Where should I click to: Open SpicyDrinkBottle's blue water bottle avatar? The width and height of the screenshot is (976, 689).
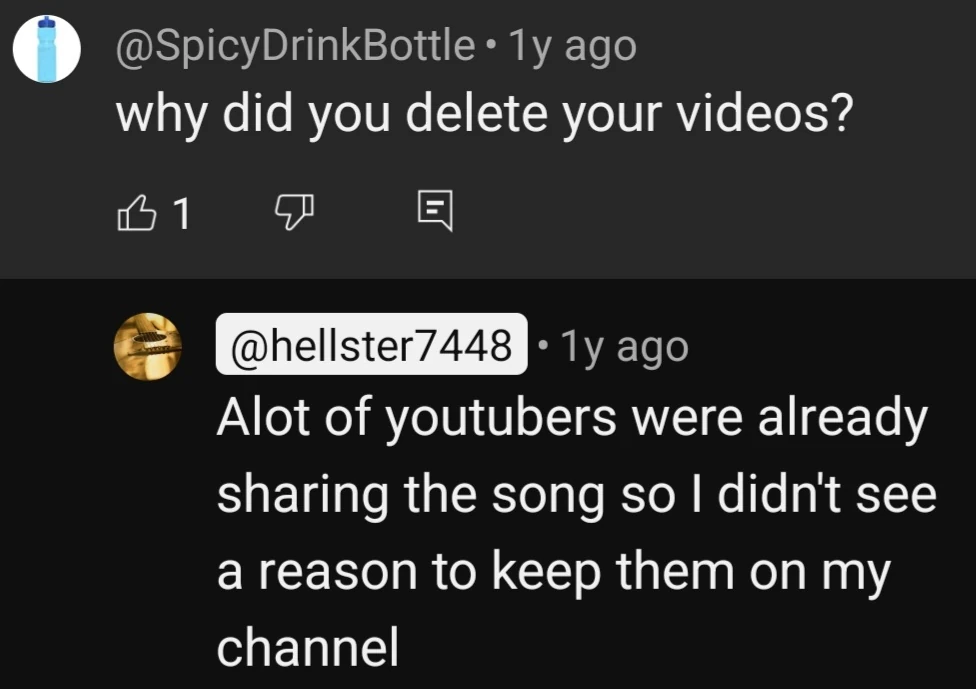46,48
